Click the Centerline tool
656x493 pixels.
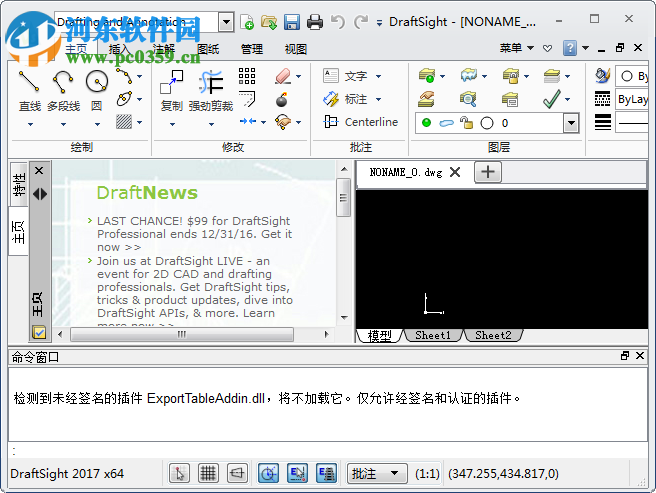point(360,122)
